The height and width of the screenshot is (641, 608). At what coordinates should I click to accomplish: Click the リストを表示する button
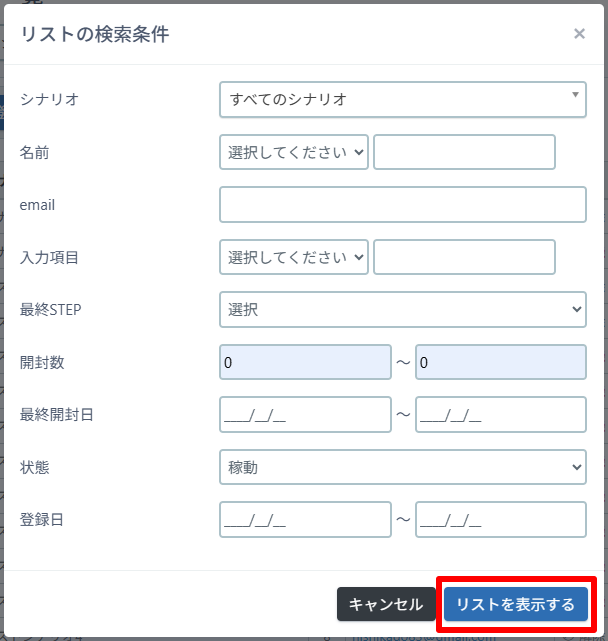pyautogui.click(x=515, y=604)
